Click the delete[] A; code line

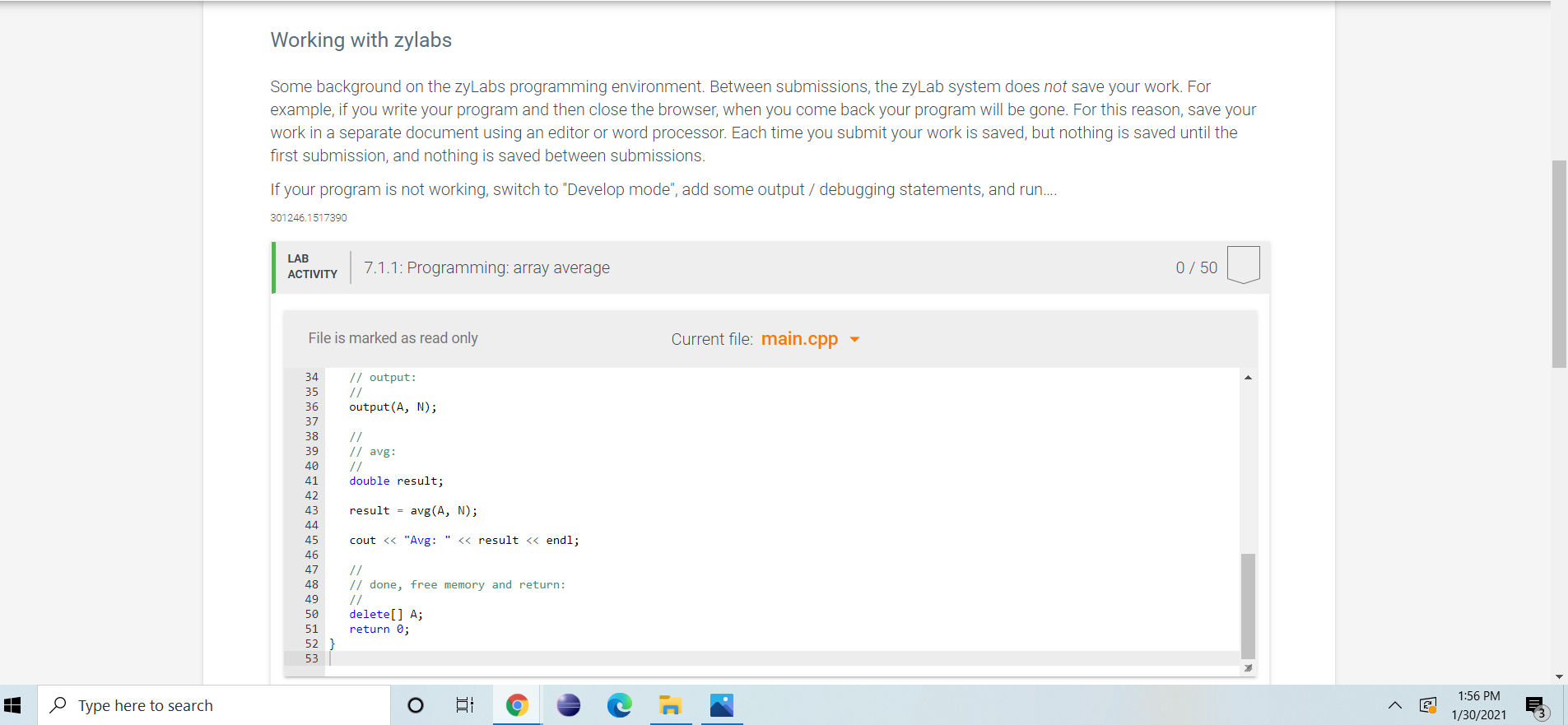(386, 615)
